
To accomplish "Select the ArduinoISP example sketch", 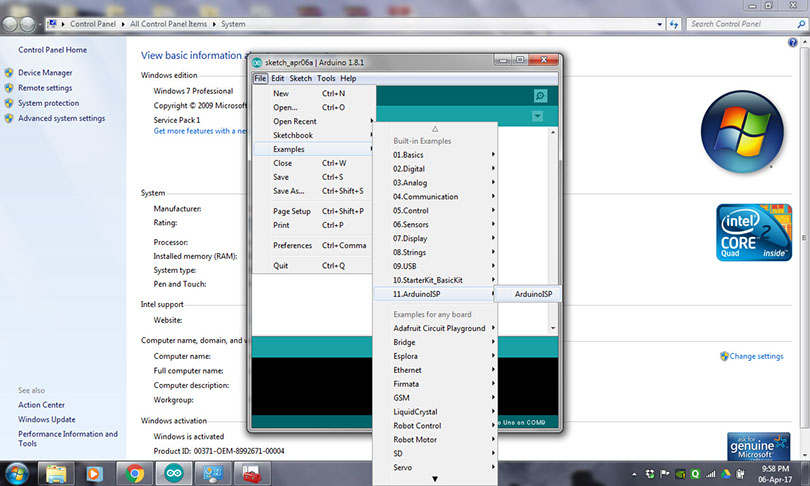I will [528, 294].
